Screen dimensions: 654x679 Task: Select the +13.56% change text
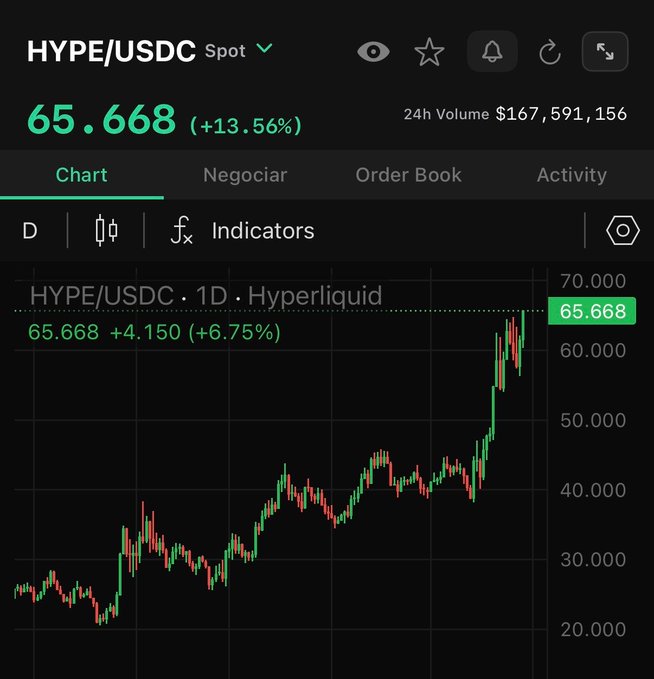pyautogui.click(x=246, y=126)
